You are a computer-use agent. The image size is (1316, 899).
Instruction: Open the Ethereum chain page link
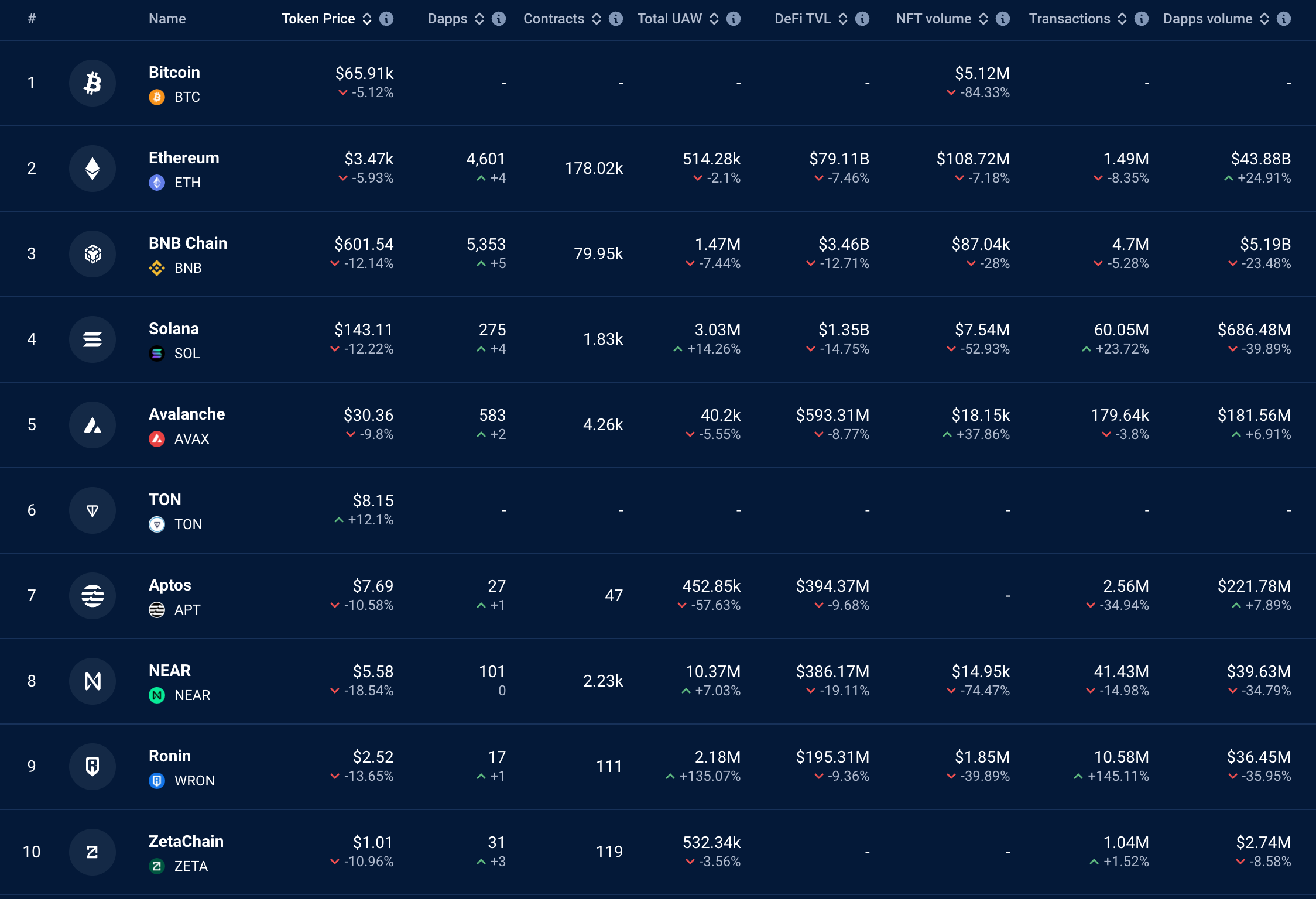[x=184, y=158]
